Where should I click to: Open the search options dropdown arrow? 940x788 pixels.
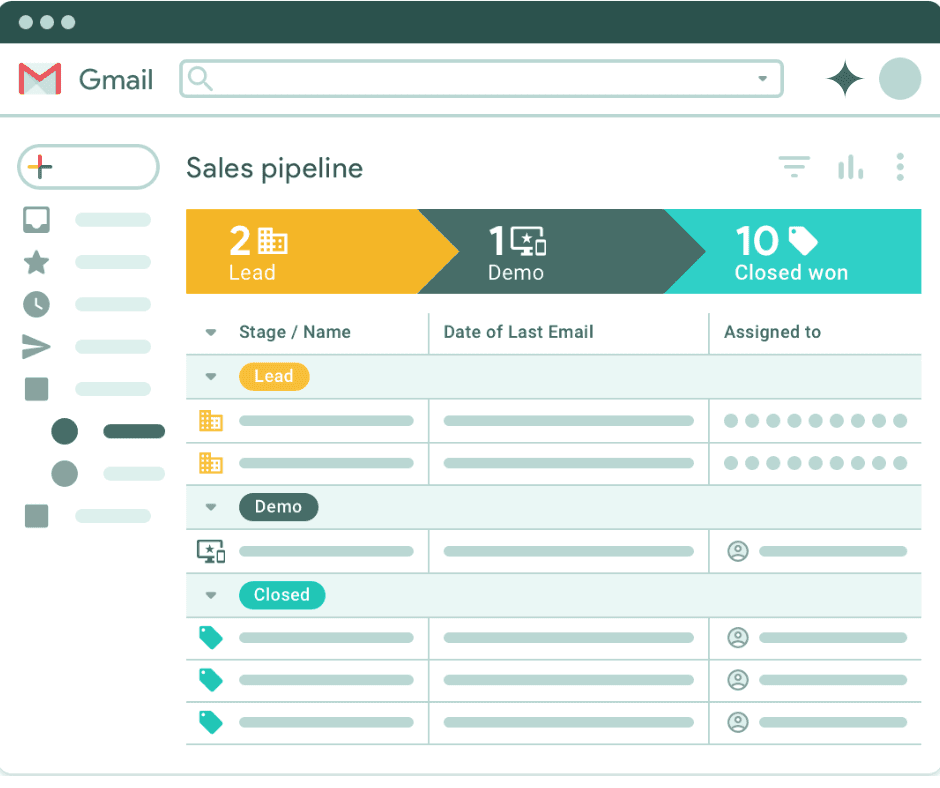coord(763,79)
